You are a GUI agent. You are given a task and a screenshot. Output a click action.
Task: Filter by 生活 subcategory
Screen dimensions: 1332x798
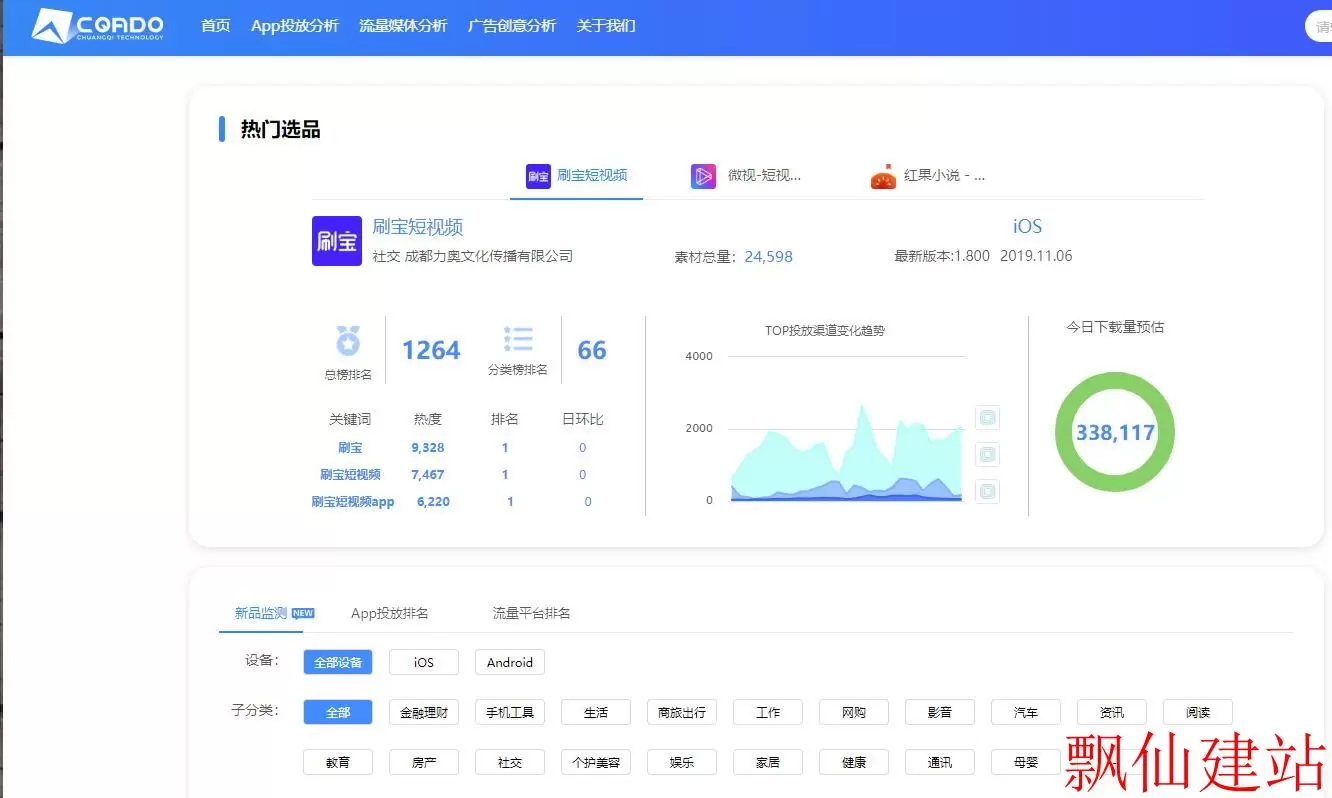click(x=596, y=712)
